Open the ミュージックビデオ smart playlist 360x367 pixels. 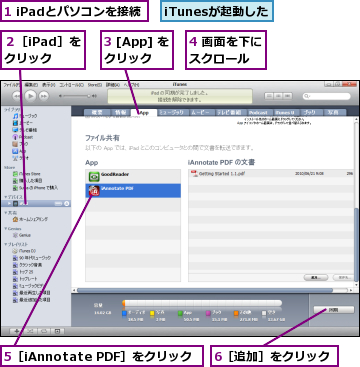pos(29,286)
